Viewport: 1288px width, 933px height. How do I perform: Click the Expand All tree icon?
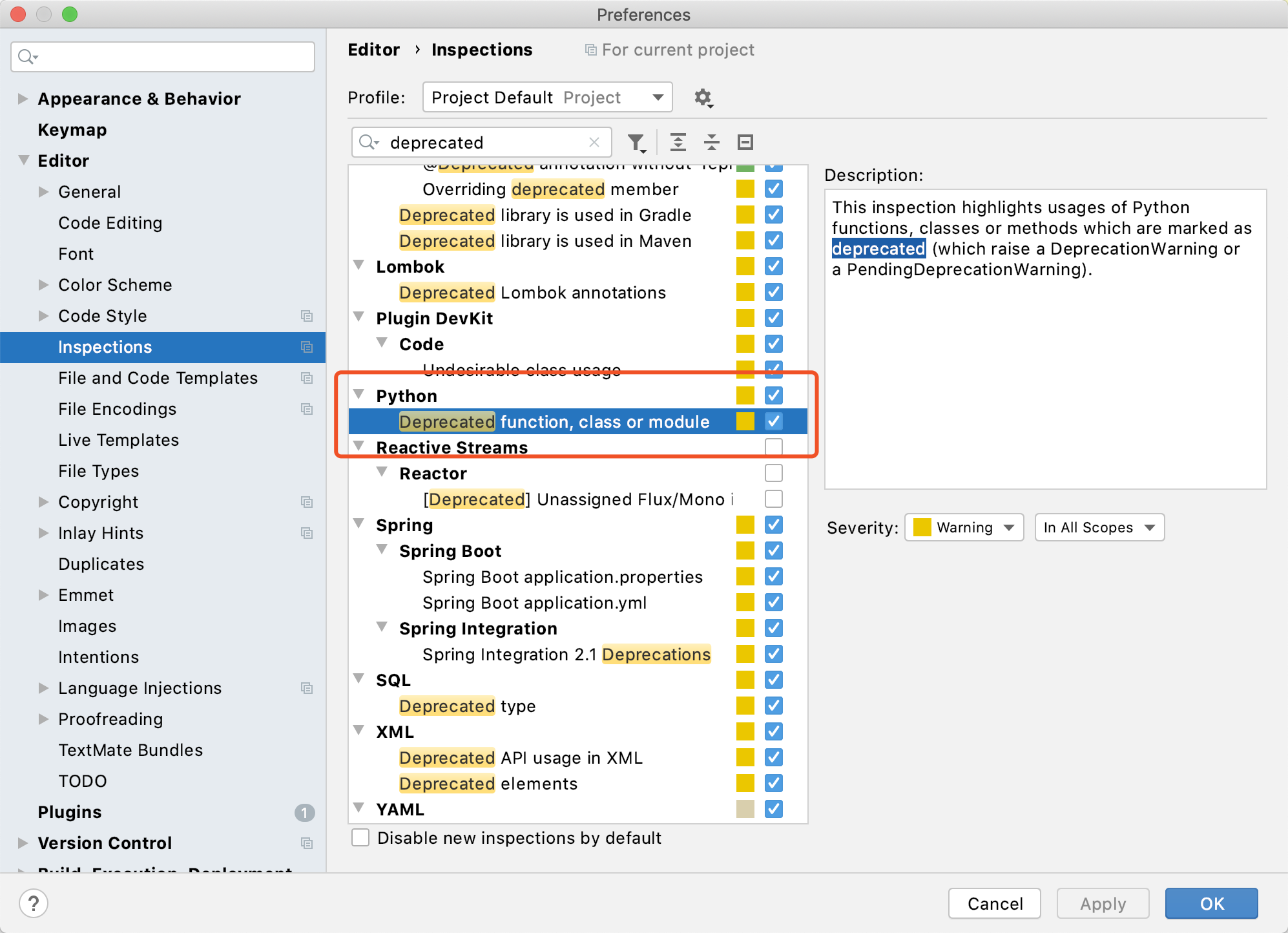(678, 142)
